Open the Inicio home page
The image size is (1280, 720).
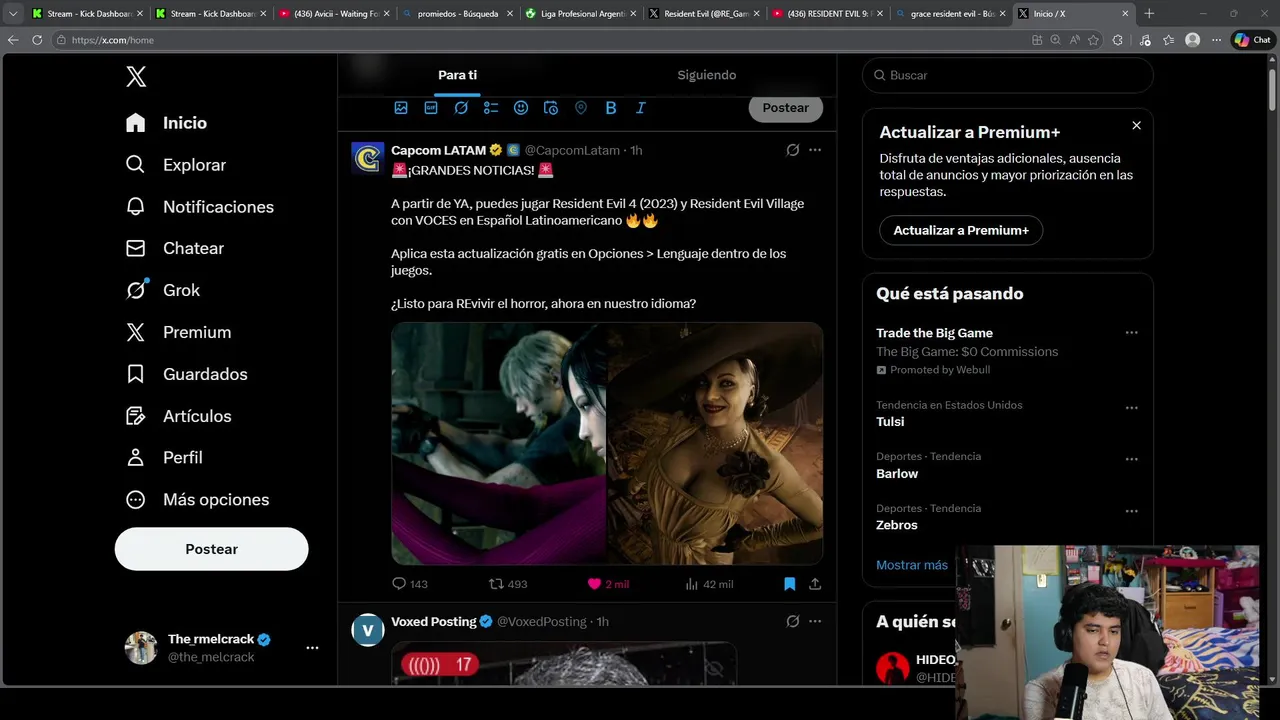pos(166,123)
